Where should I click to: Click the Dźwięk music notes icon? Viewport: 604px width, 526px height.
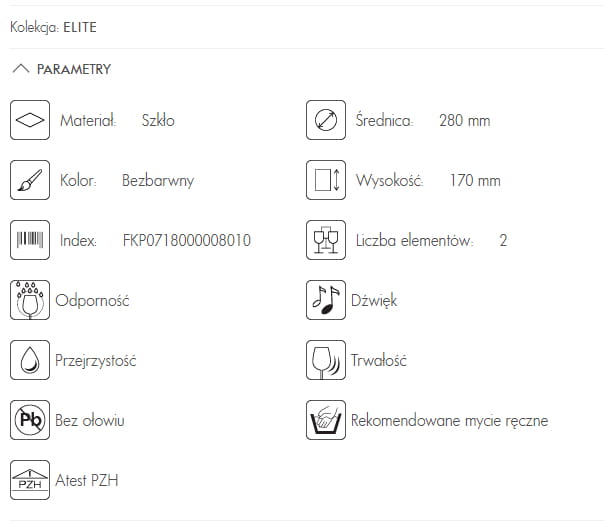(x=325, y=300)
